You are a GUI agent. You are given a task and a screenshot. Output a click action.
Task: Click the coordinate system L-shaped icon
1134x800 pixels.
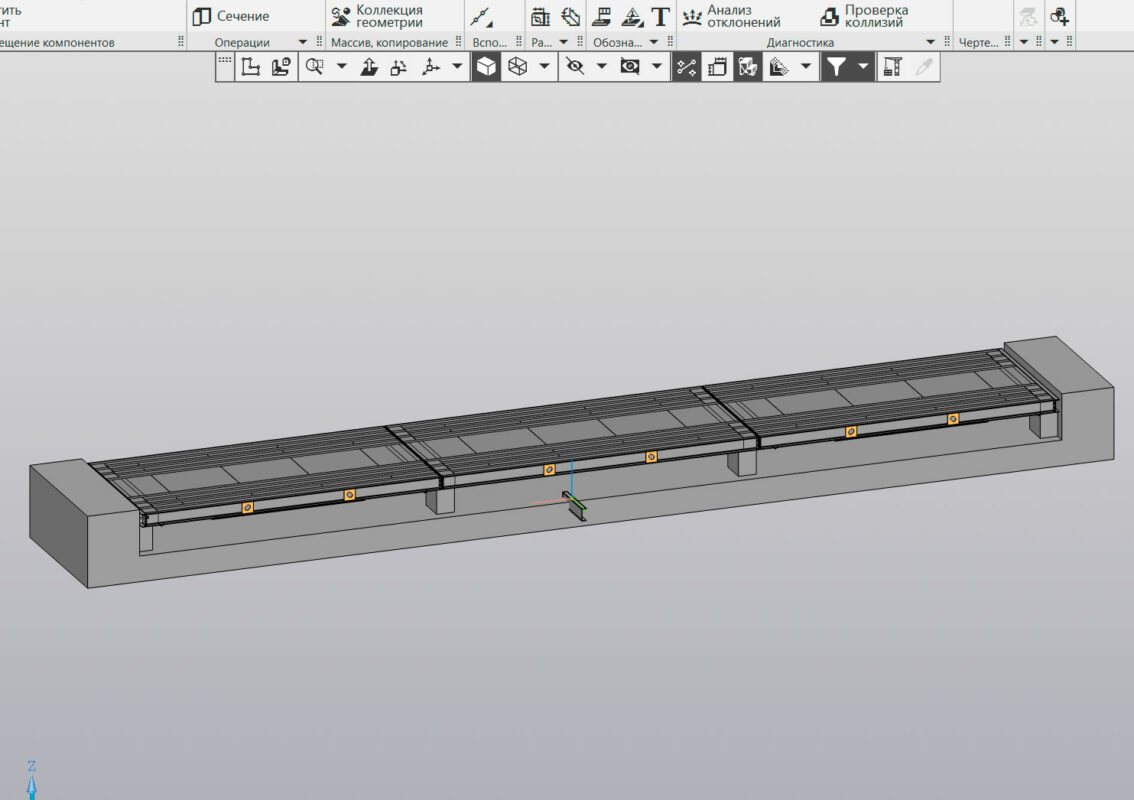(250, 67)
